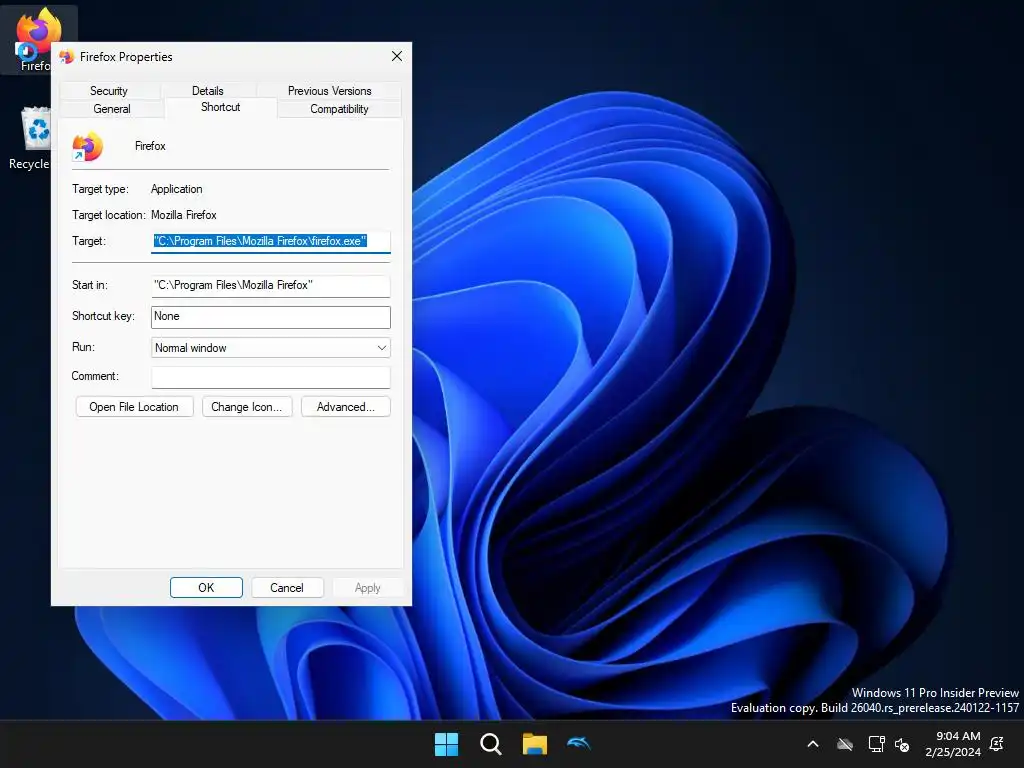Launch File Explorer from the taskbar
Viewport: 1024px width, 768px height.
[534, 744]
